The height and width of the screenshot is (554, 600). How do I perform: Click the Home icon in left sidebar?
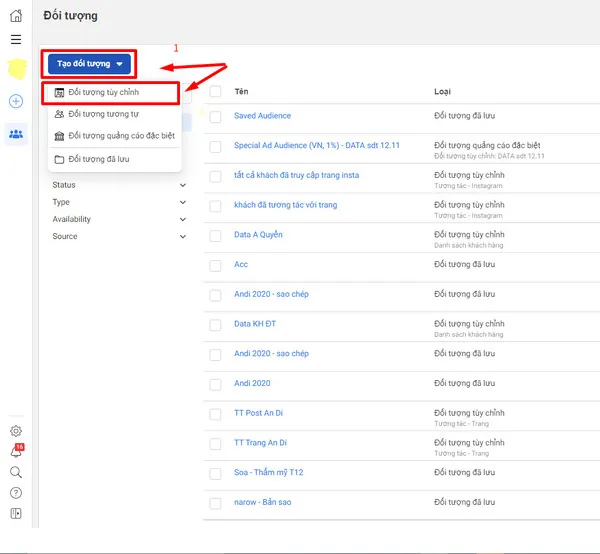(15, 16)
